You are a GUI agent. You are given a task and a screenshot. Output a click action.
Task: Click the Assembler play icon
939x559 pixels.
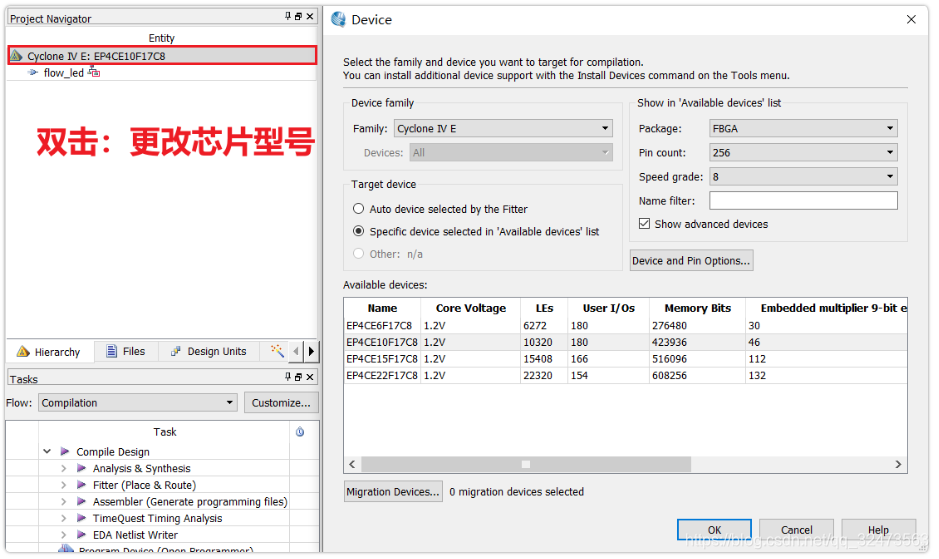pyautogui.click(x=82, y=501)
